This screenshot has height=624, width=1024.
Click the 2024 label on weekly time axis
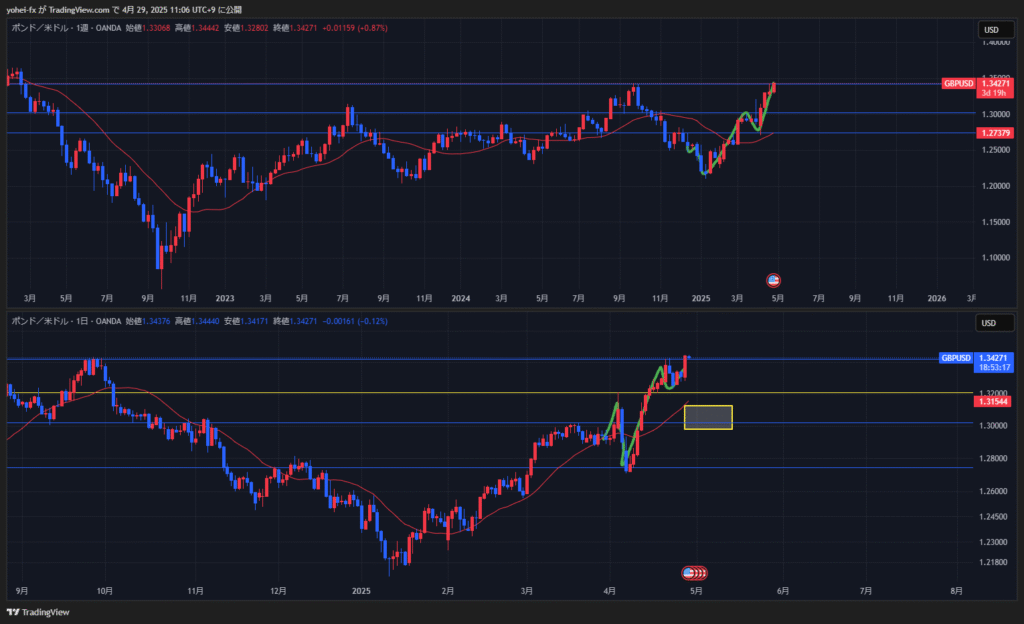460,298
